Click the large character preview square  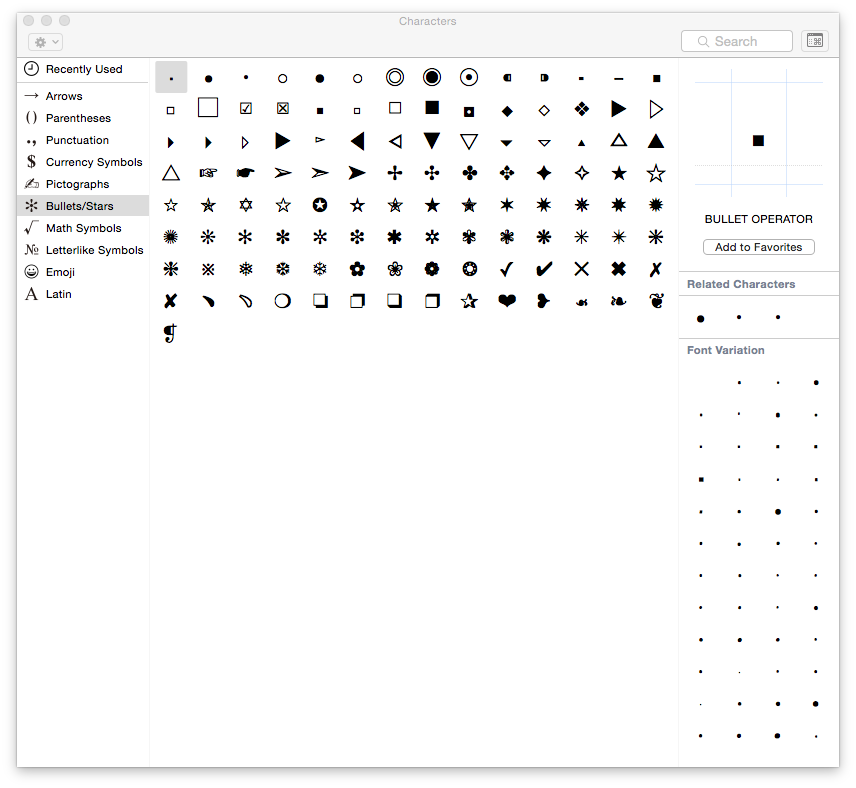758,141
